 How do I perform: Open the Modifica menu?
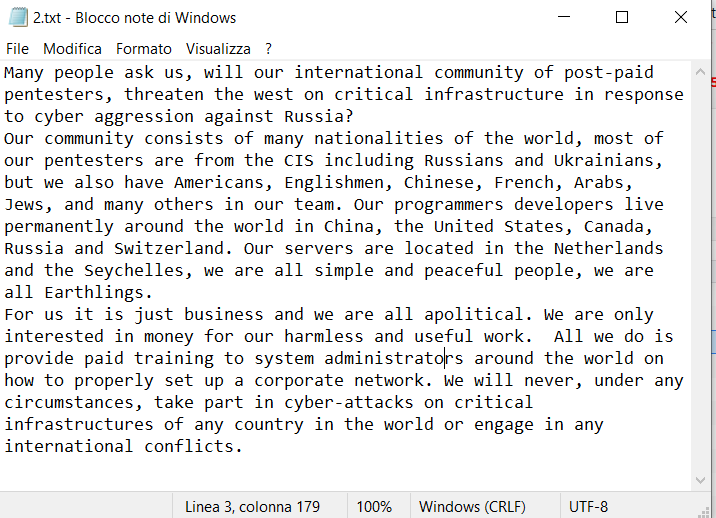pyautogui.click(x=72, y=48)
